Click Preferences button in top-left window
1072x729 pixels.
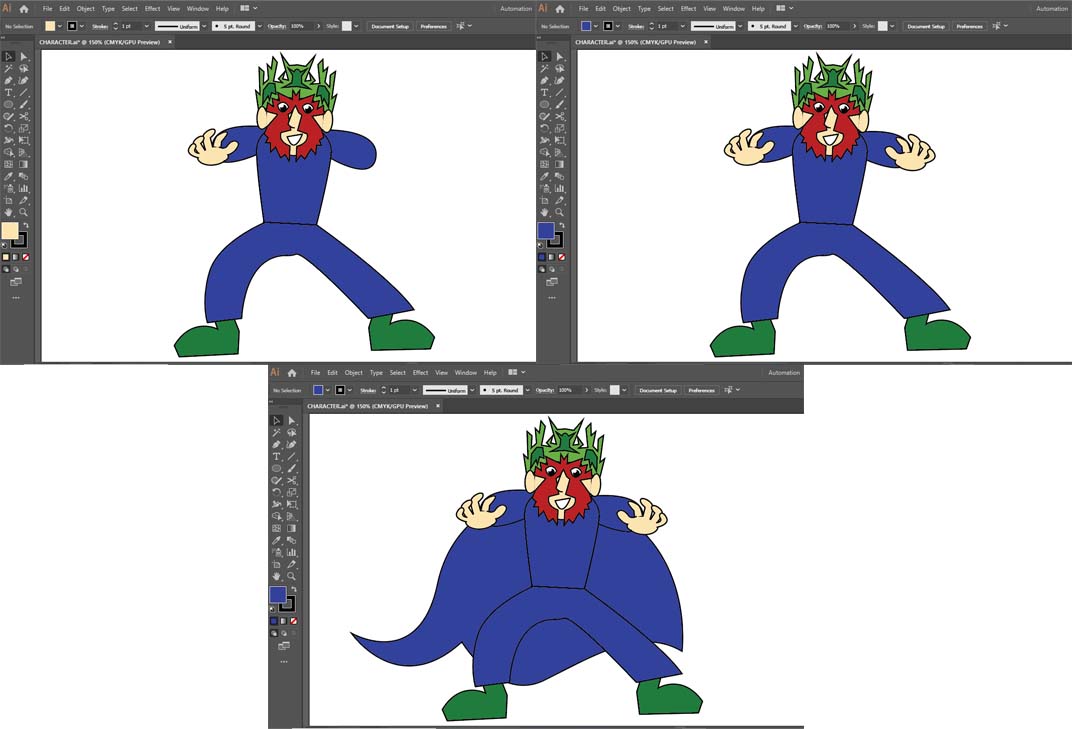[433, 26]
